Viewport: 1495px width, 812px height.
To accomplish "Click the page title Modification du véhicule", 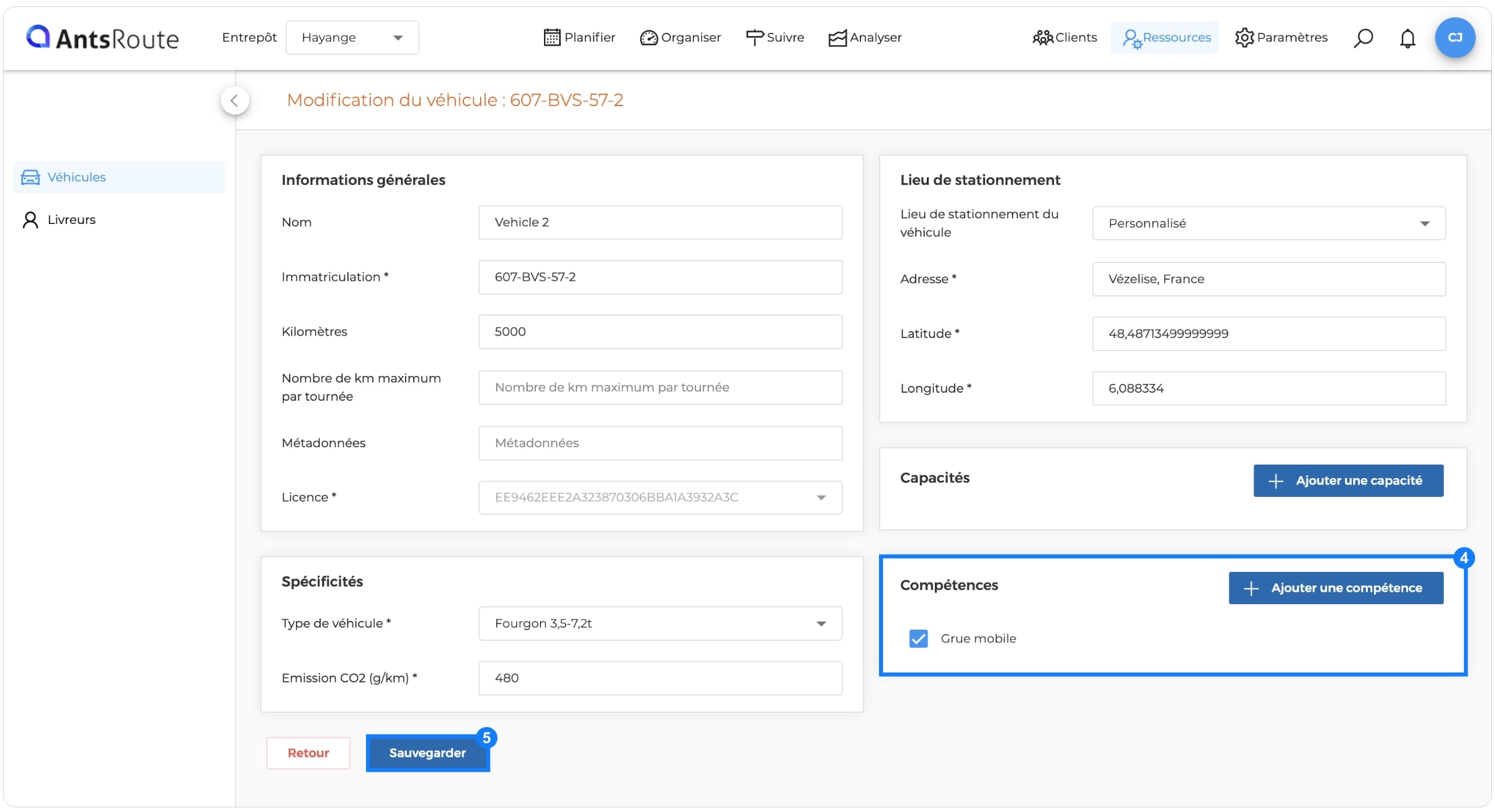I will (x=455, y=100).
